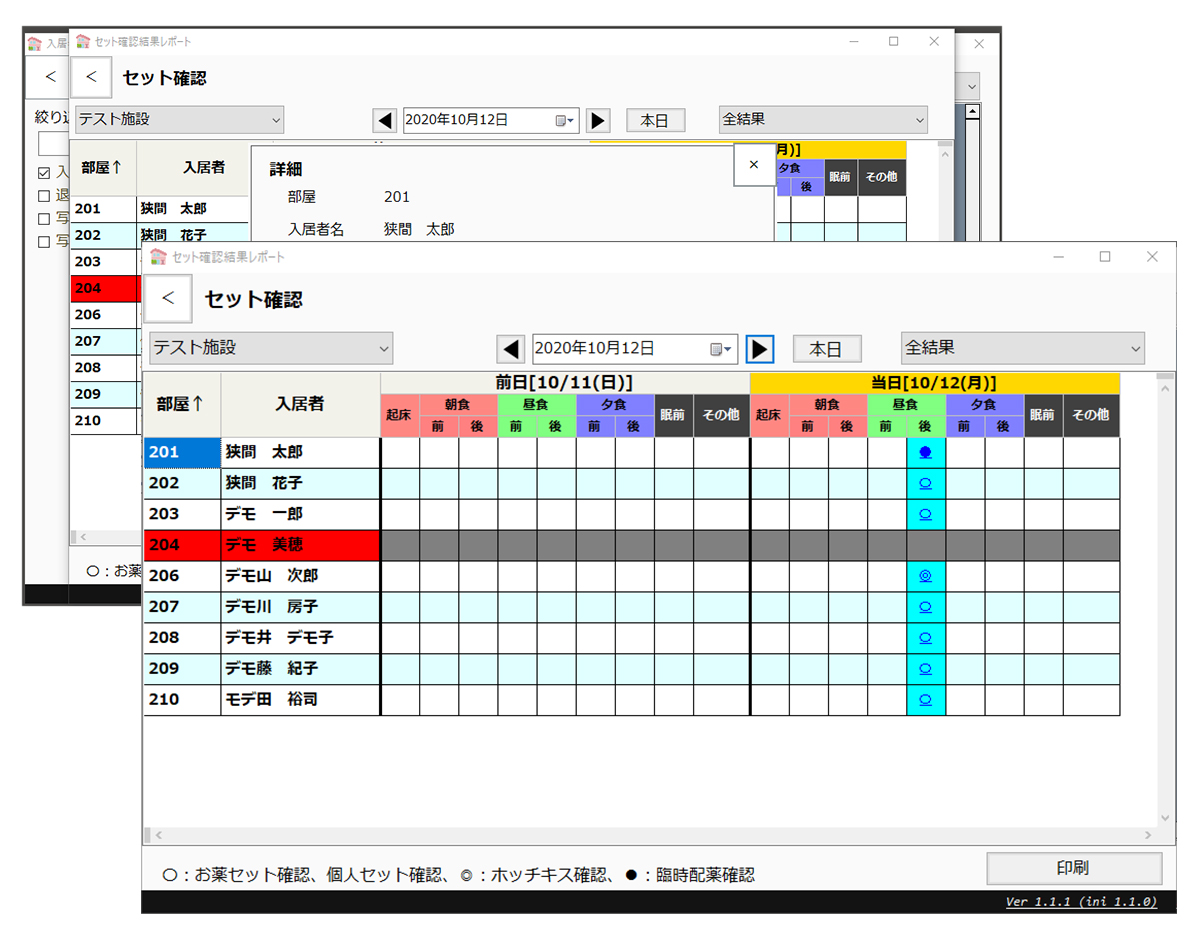The image size is (1200, 926).
Task: Expand the front window's テスト施設 facility dropdown
Action: [271, 349]
